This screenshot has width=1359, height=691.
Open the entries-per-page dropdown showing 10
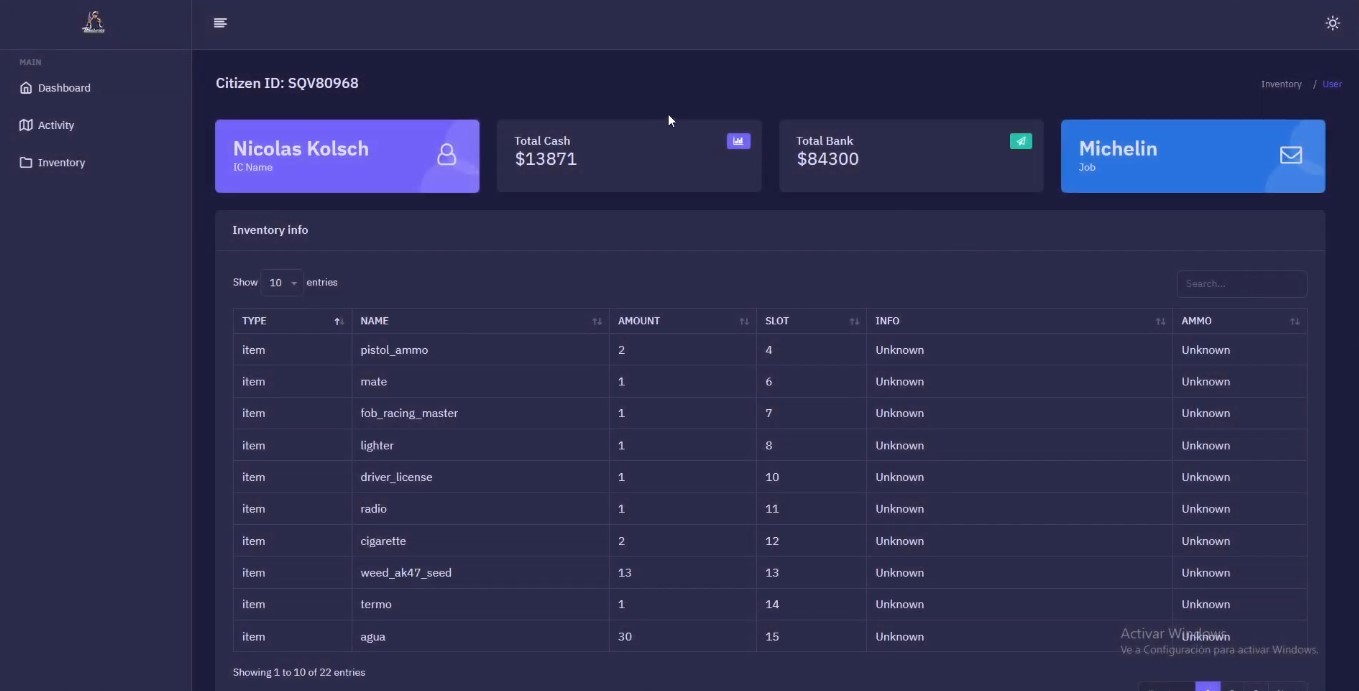(x=281, y=283)
